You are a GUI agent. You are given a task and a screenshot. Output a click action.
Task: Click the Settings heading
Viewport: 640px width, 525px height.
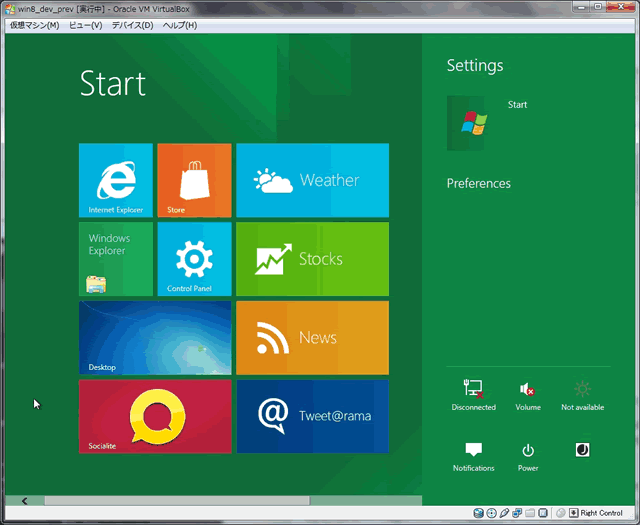(x=475, y=66)
